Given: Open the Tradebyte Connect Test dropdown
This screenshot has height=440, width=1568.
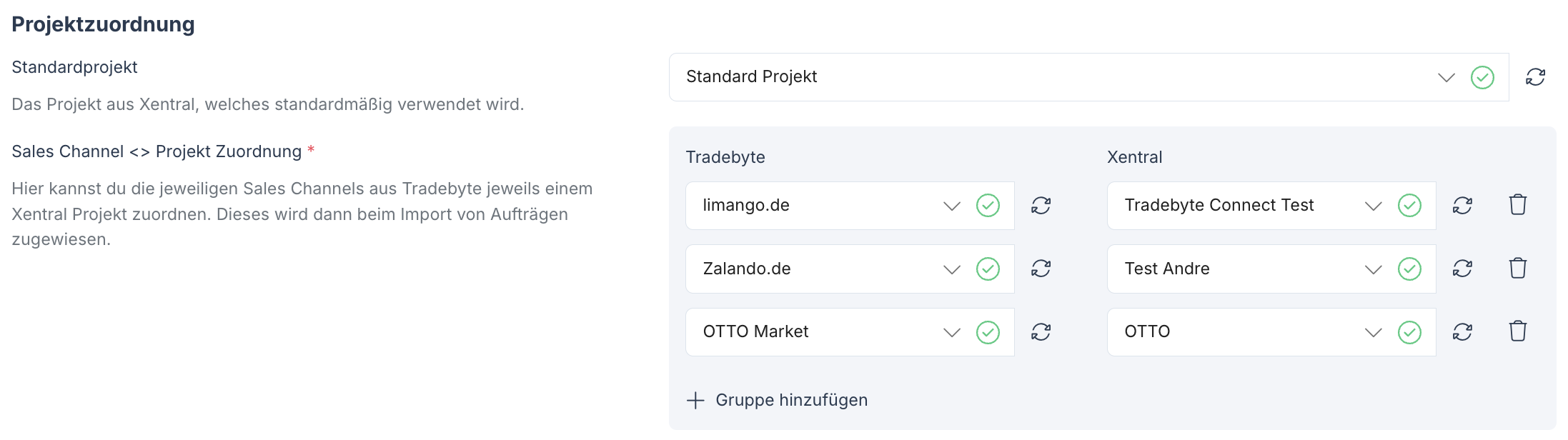Looking at the screenshot, I should 1373,205.
